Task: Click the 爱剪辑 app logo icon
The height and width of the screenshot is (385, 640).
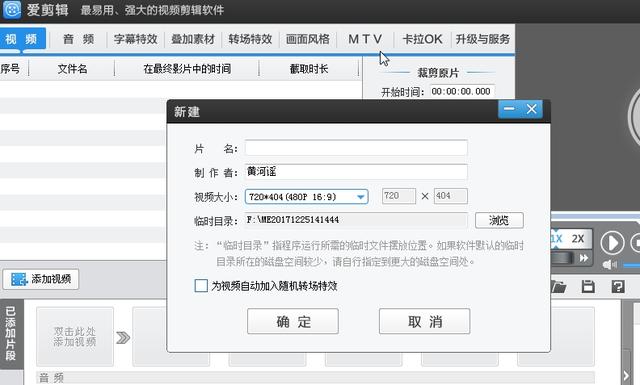Action: pos(11,9)
